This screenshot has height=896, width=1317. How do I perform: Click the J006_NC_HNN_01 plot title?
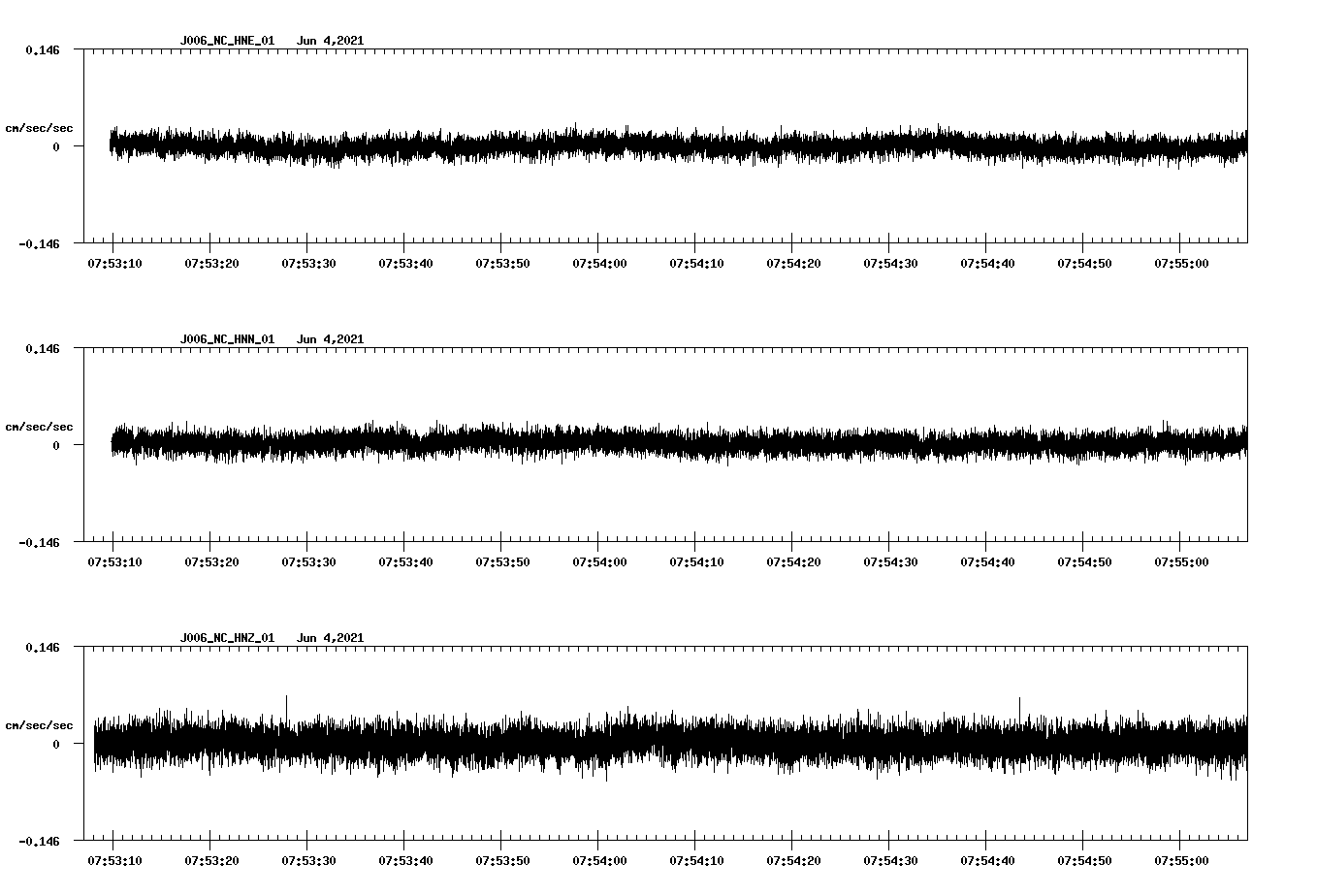pos(227,339)
